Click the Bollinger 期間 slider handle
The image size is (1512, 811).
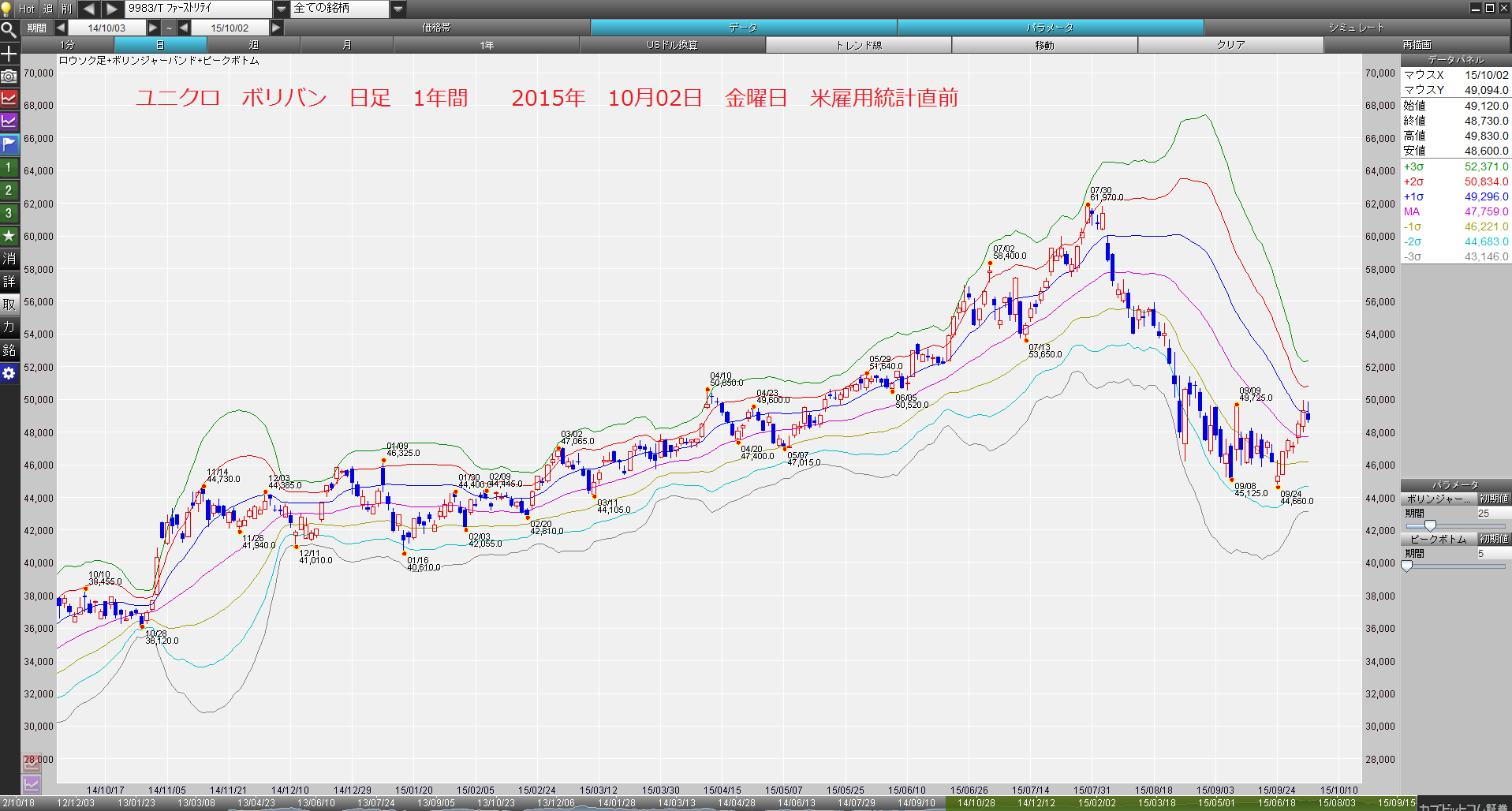(1430, 525)
